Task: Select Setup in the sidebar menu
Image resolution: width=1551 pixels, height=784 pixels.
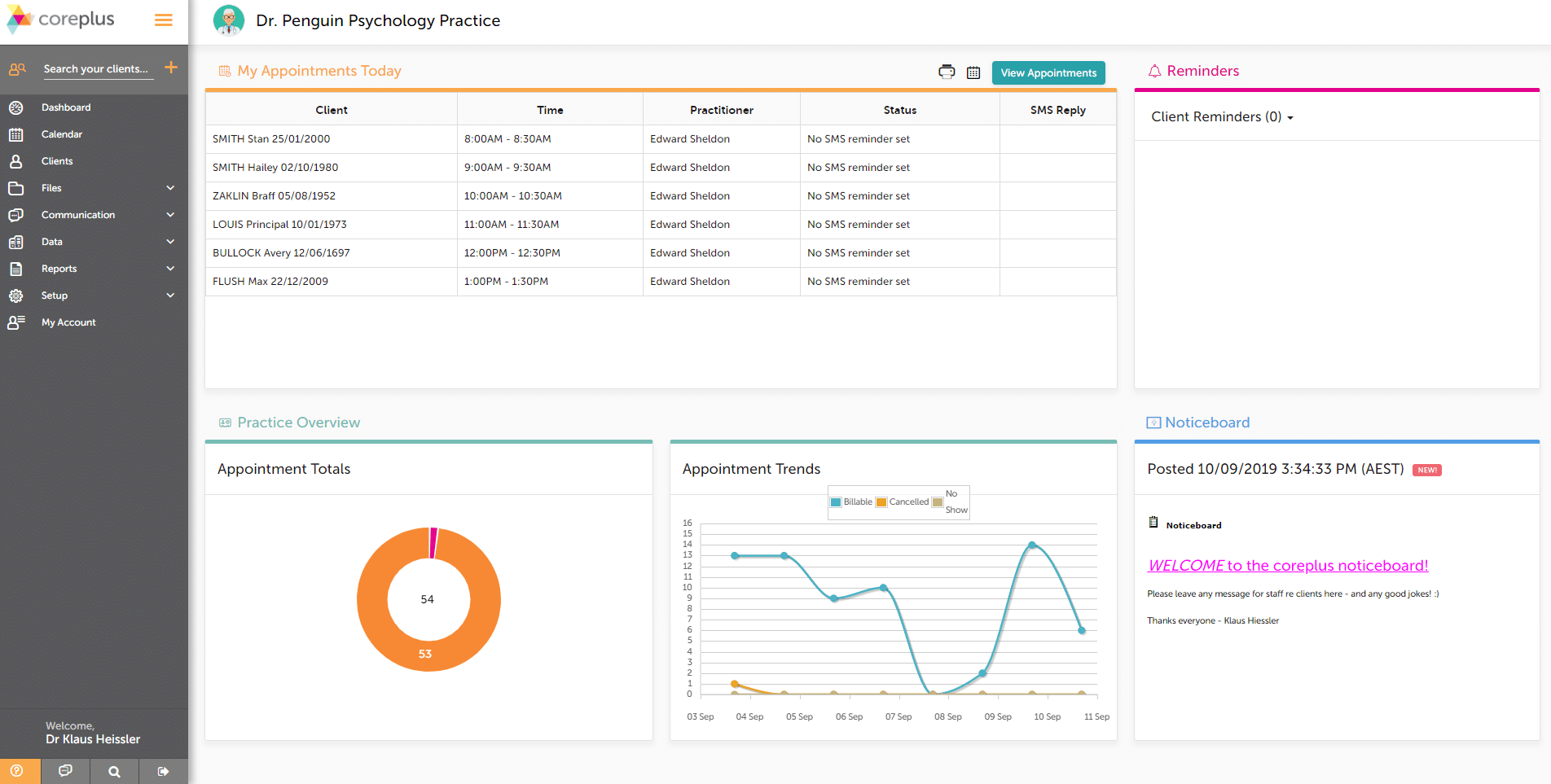Action: coord(54,295)
